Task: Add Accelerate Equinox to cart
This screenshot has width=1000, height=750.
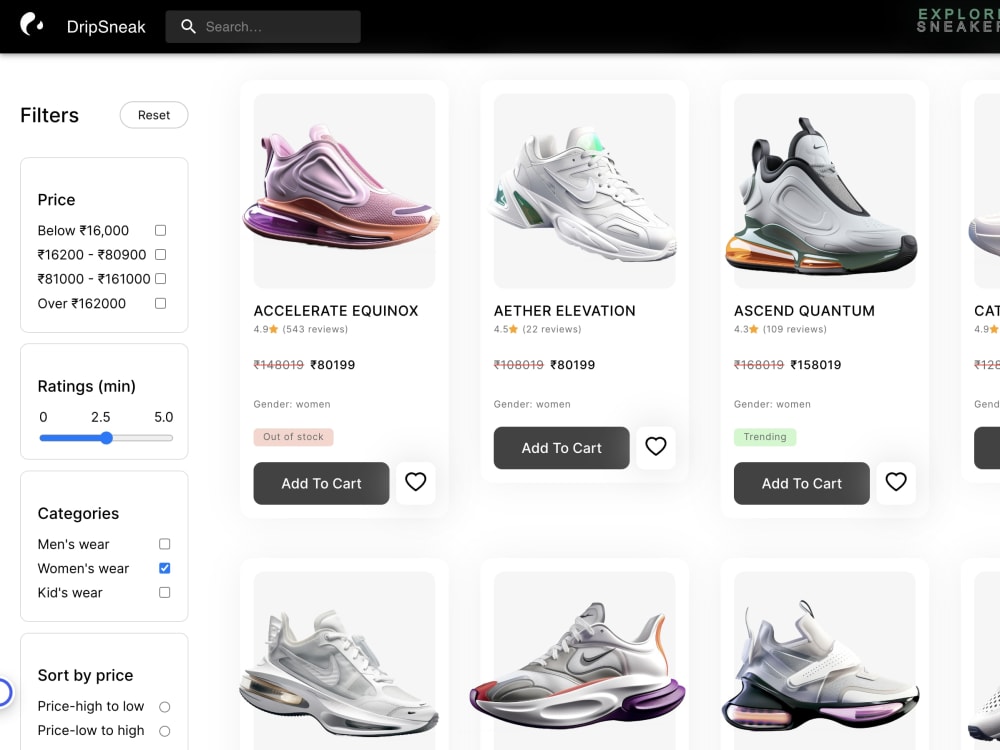Action: coord(321,483)
